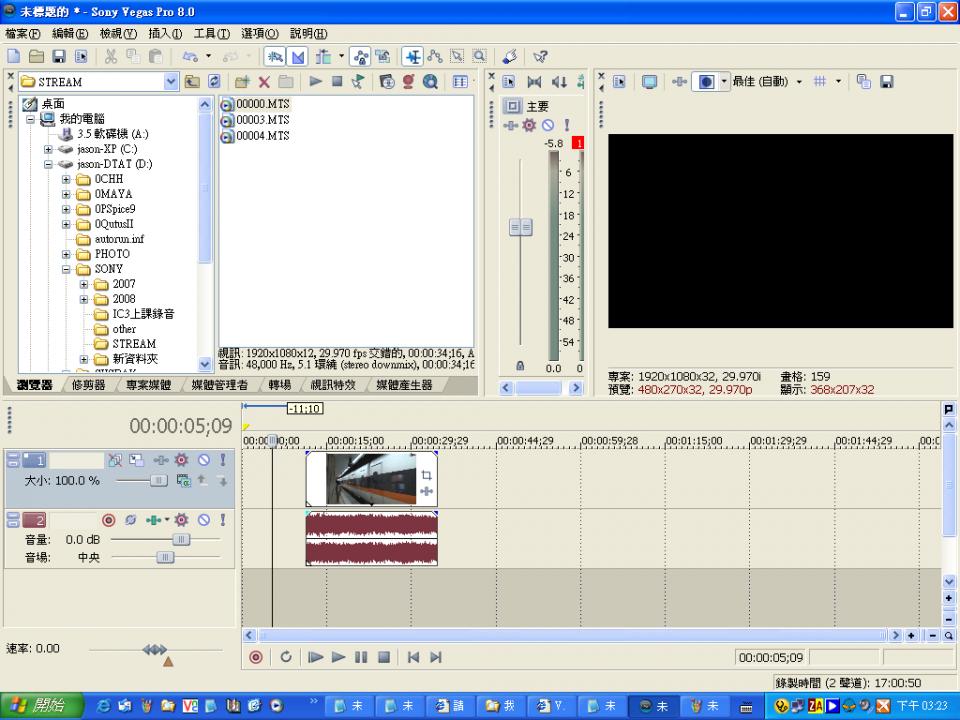Arm audio track 2 for recording
The width and height of the screenshot is (960, 720).
[109, 520]
